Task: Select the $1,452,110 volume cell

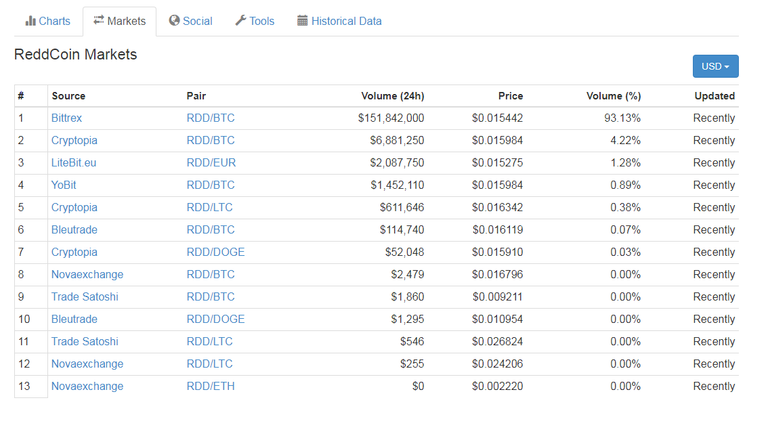Action: 397,185
